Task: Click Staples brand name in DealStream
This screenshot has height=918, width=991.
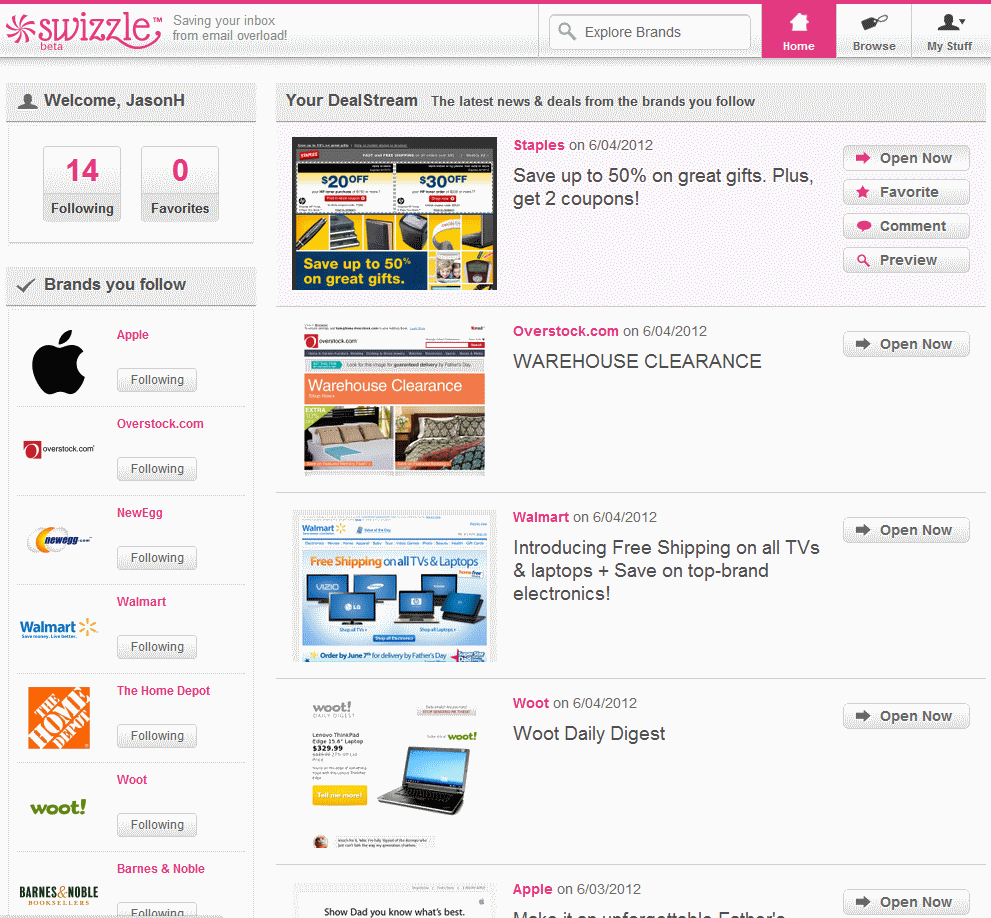Action: pyautogui.click(x=538, y=145)
